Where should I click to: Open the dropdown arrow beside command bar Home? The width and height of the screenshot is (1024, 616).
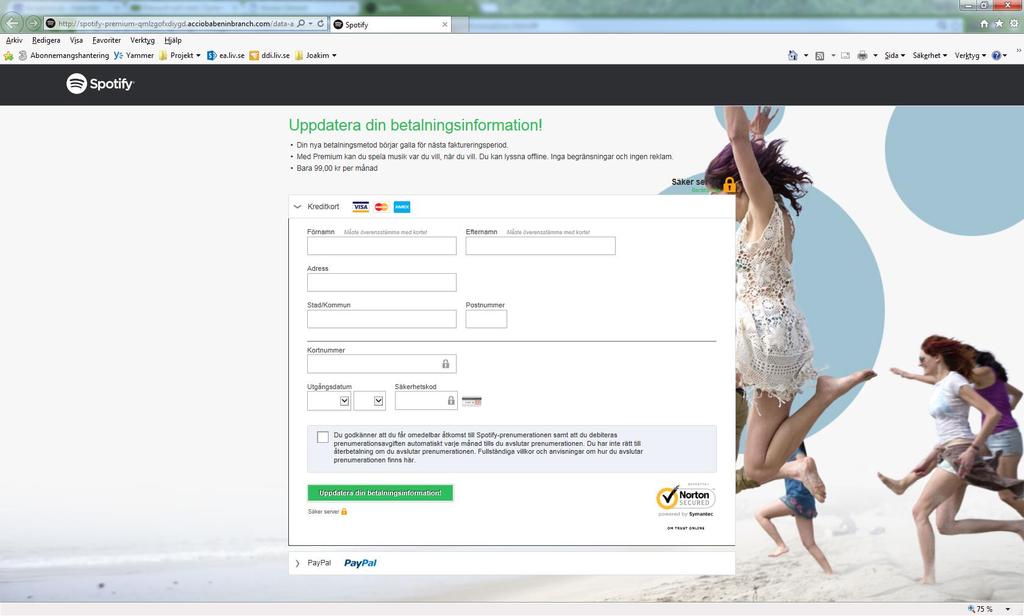pyautogui.click(x=806, y=56)
